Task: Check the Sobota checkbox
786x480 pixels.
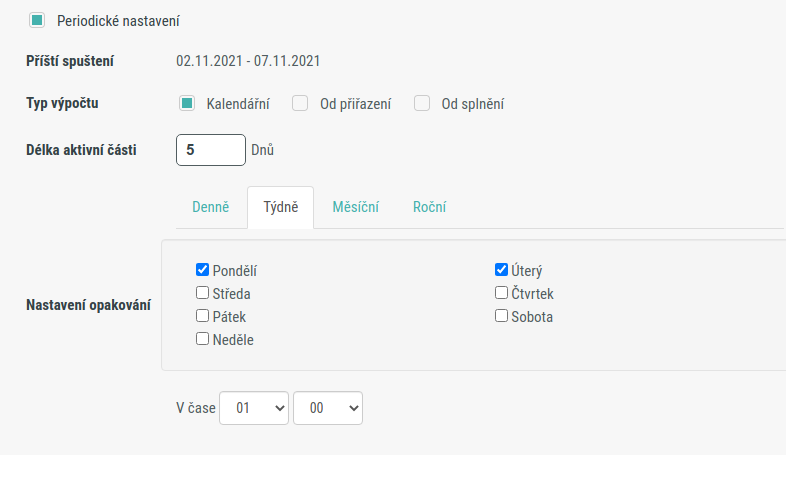Action: point(501,316)
